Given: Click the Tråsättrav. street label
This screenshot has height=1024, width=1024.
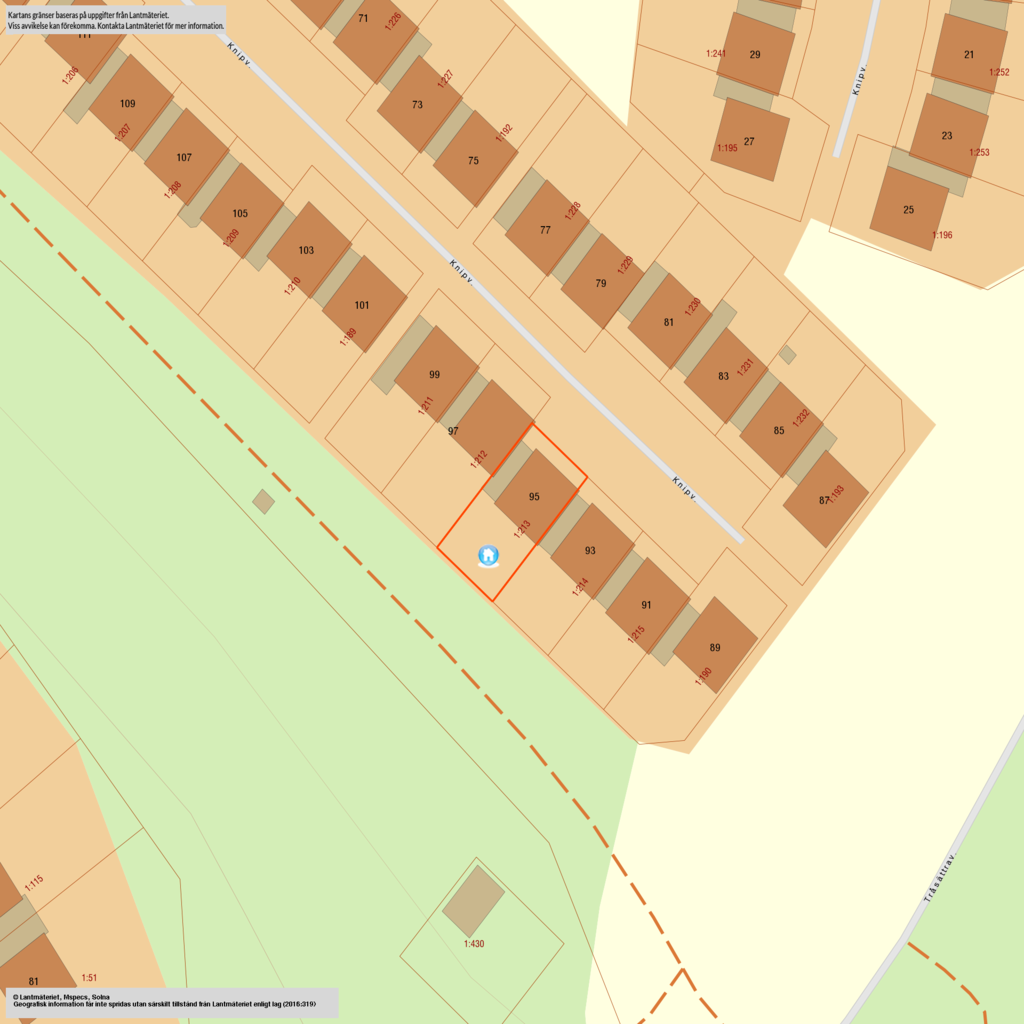Looking at the screenshot, I should pos(940,878).
